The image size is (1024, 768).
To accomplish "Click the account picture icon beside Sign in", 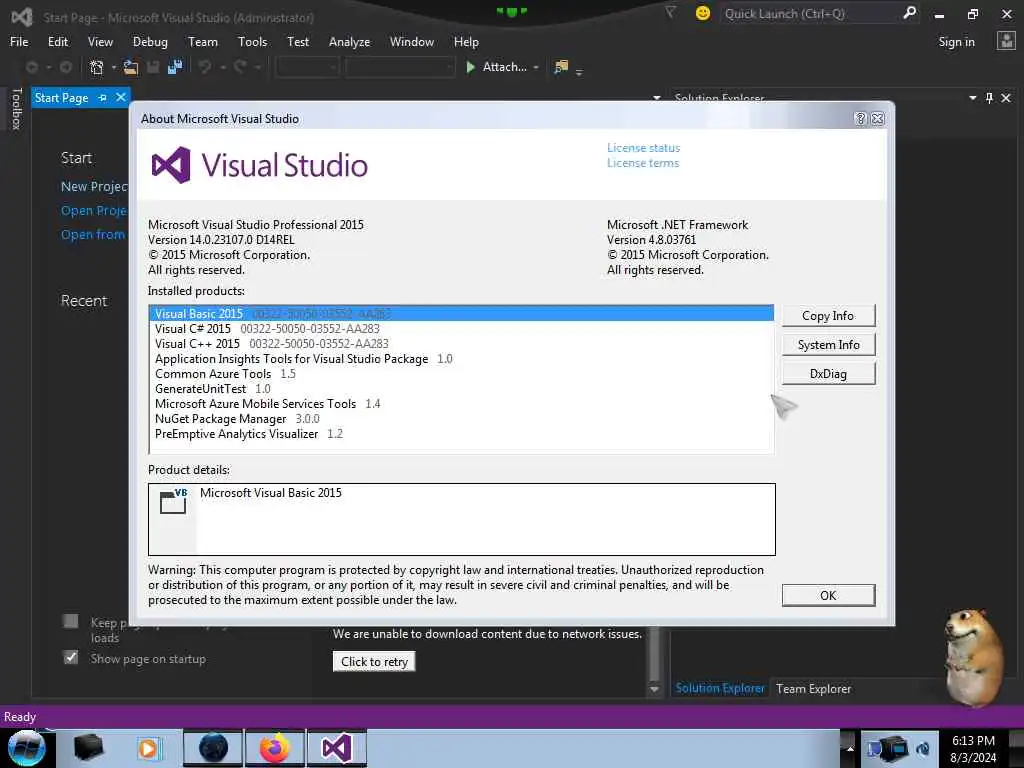I will click(1006, 41).
